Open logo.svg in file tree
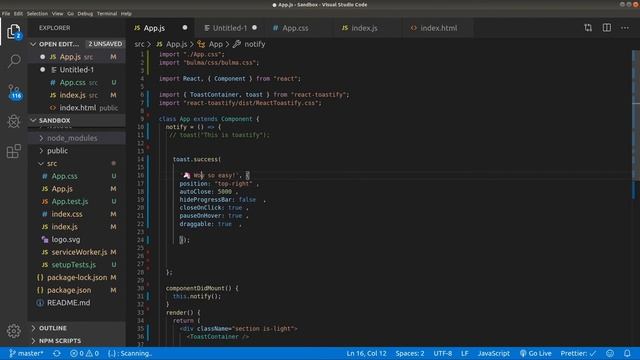Image resolution: width=640 pixels, height=360 pixels. coord(77,239)
